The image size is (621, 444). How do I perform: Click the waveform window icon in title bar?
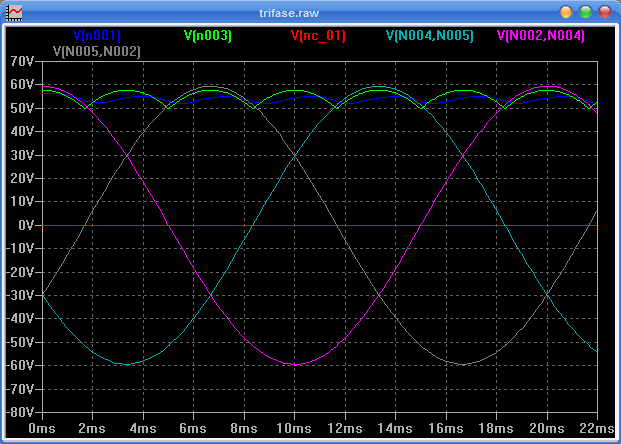click(15, 12)
